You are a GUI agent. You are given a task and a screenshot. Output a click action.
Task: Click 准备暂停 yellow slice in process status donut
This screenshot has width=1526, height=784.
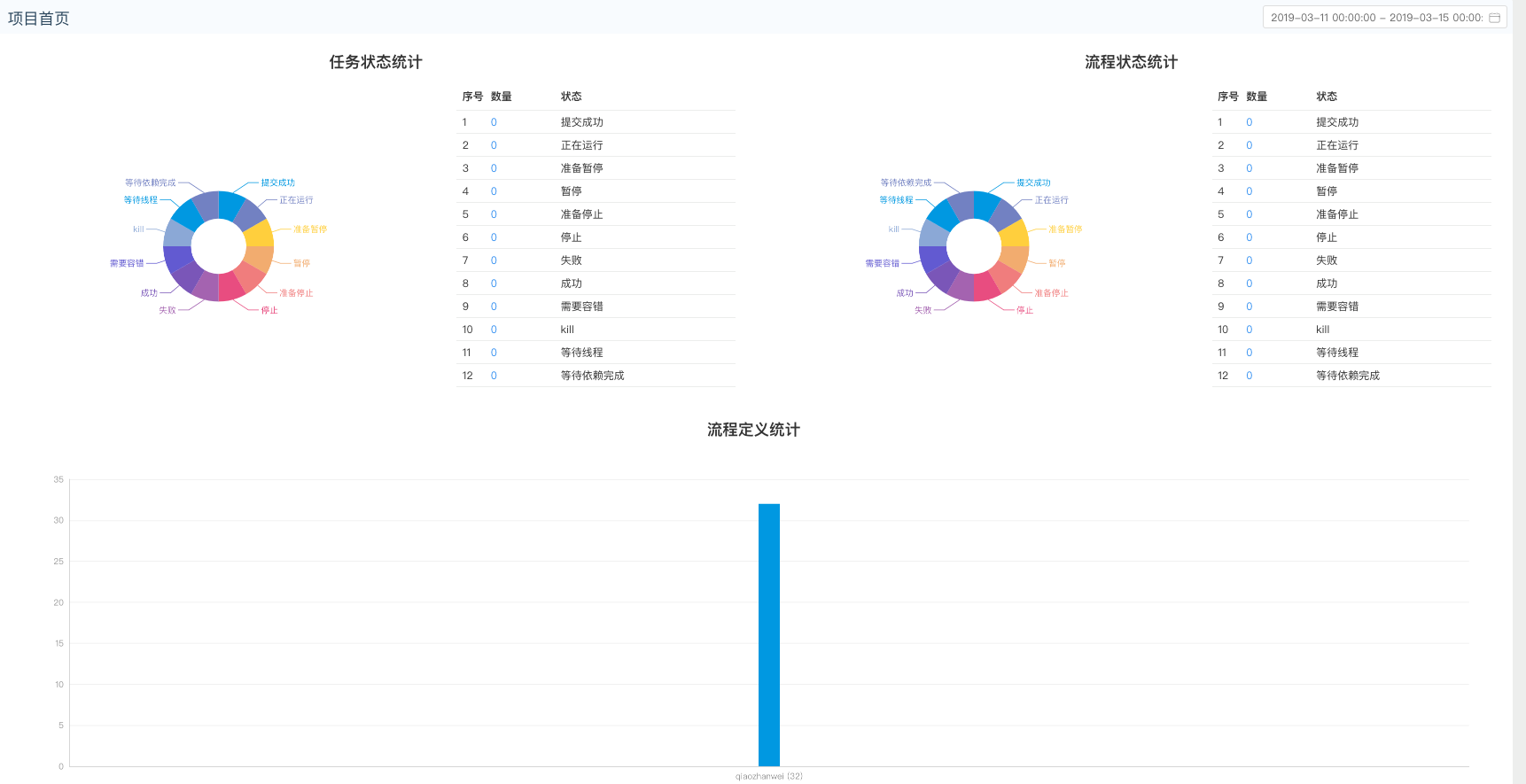pos(1015,235)
